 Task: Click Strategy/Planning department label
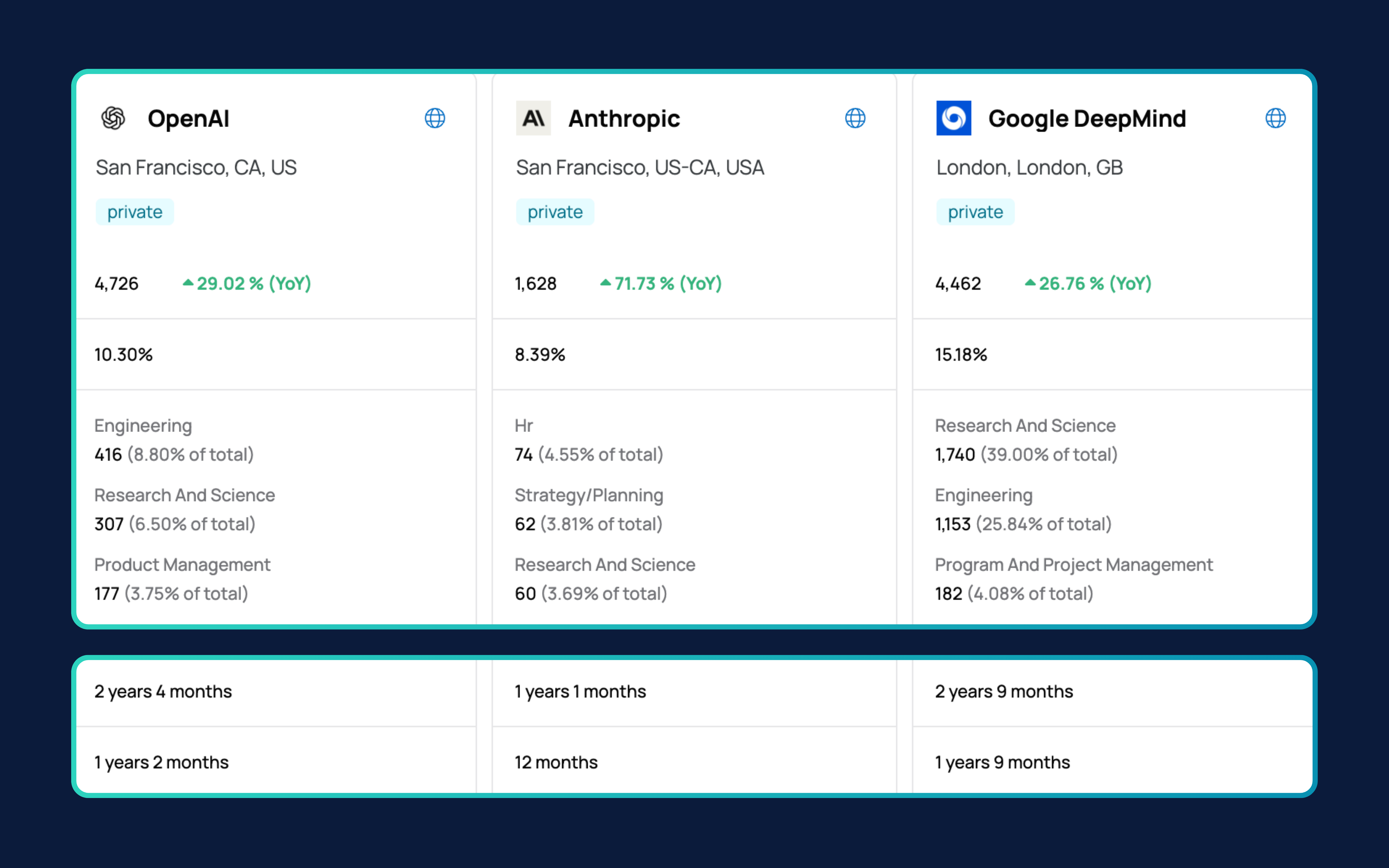tap(589, 495)
